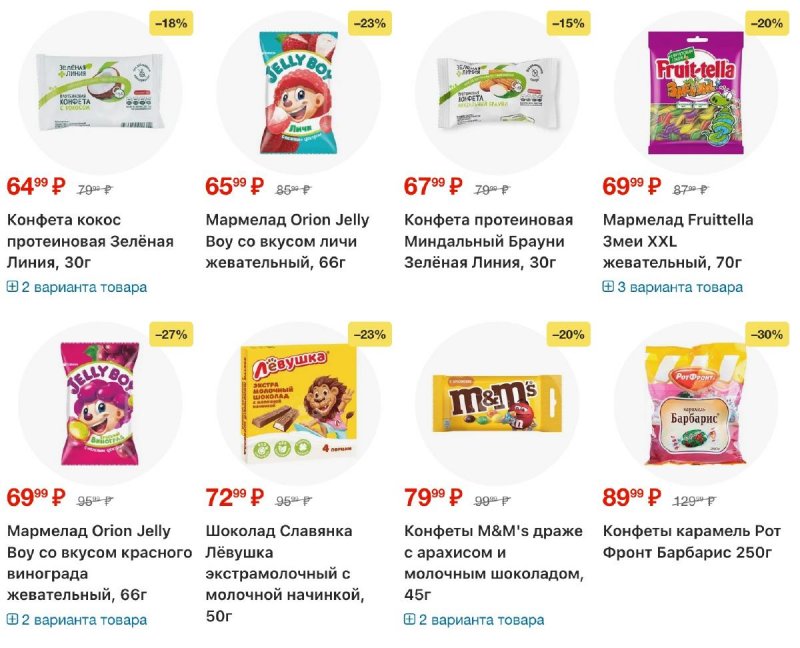Click the -27% discount badge

point(170,334)
